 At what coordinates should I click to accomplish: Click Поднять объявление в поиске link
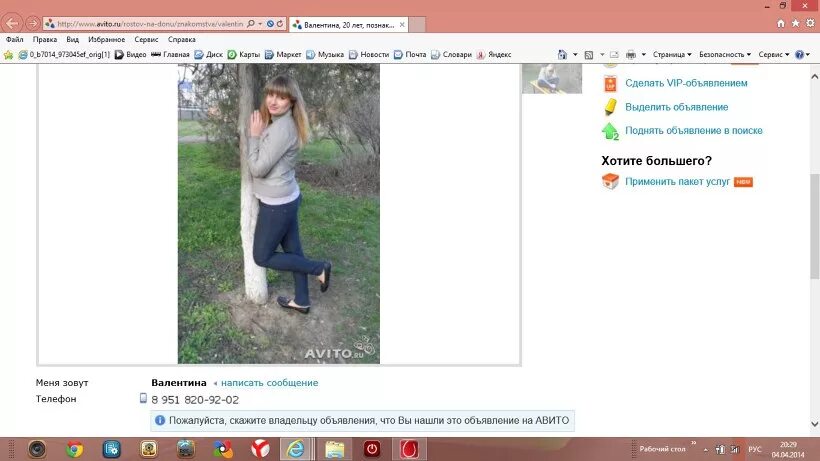pos(694,131)
